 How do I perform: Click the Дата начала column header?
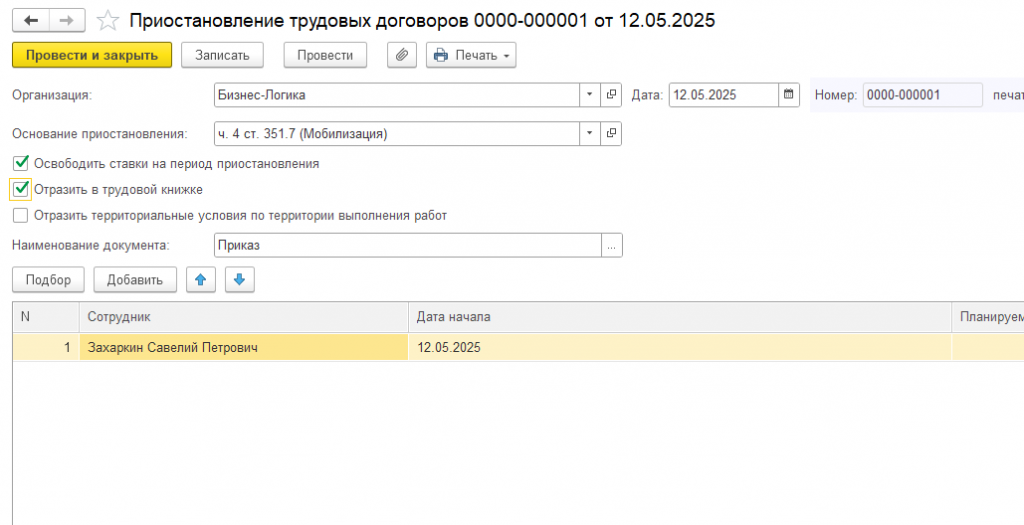click(680, 317)
